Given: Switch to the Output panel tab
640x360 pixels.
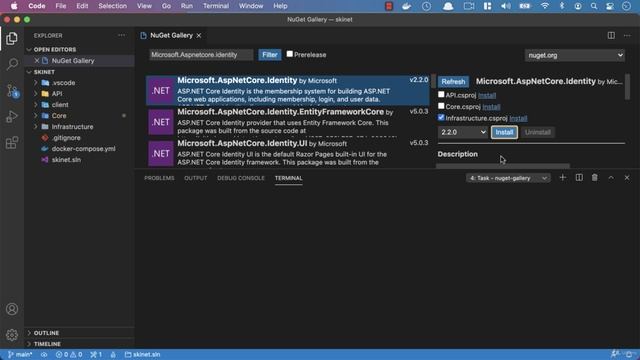Looking at the screenshot, I should (196, 178).
